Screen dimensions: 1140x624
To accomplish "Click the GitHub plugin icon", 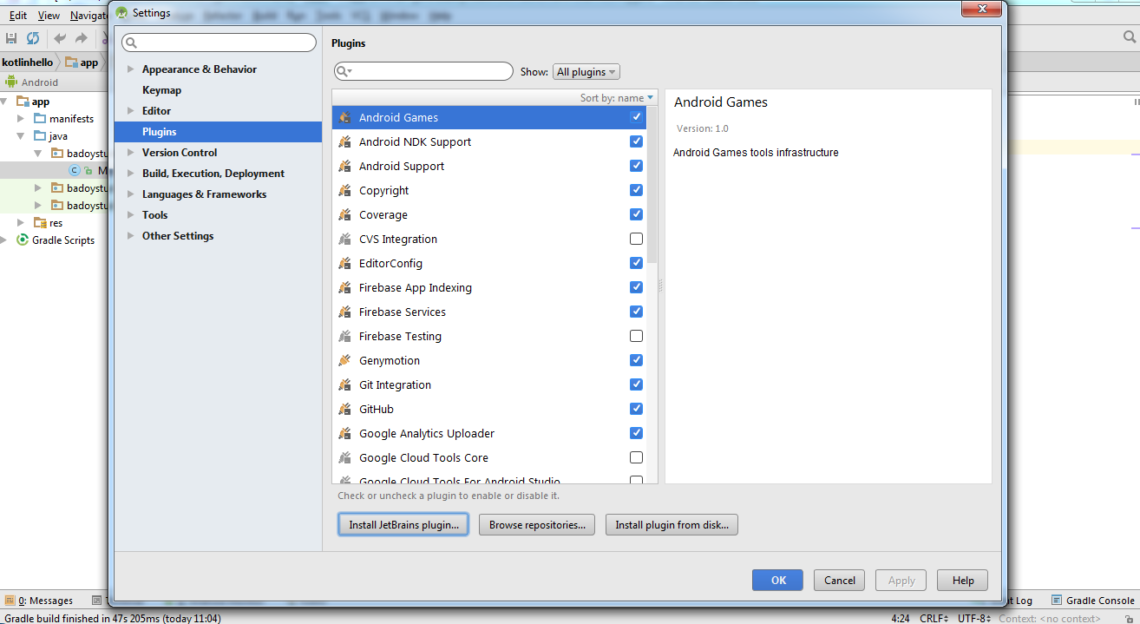I will (x=345, y=409).
